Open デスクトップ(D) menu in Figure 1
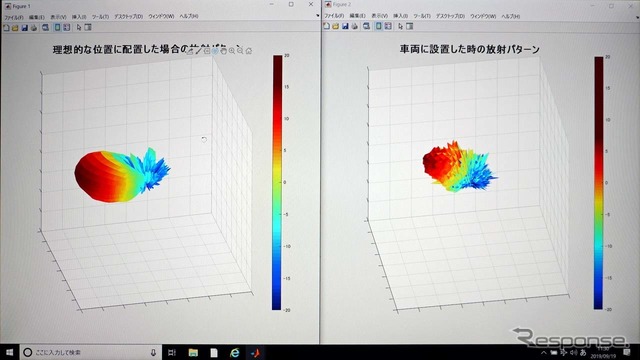The width and height of the screenshot is (640, 360). pos(128,17)
